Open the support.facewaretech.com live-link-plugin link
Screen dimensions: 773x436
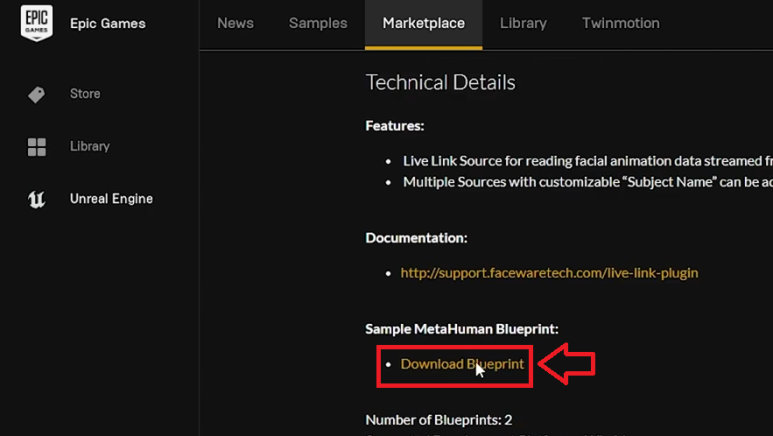coord(549,273)
